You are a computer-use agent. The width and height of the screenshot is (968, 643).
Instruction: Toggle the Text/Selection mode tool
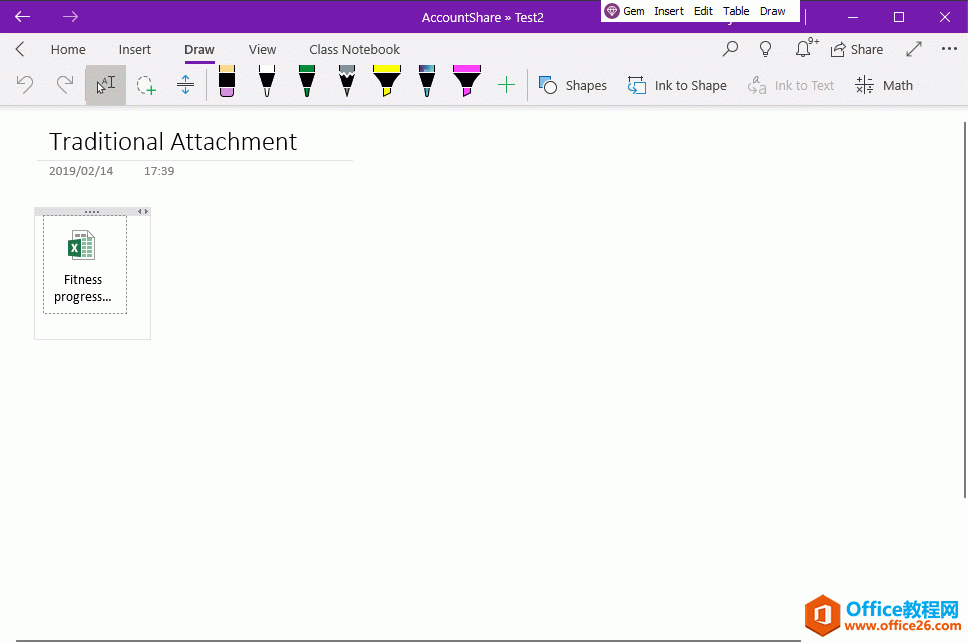tap(105, 85)
